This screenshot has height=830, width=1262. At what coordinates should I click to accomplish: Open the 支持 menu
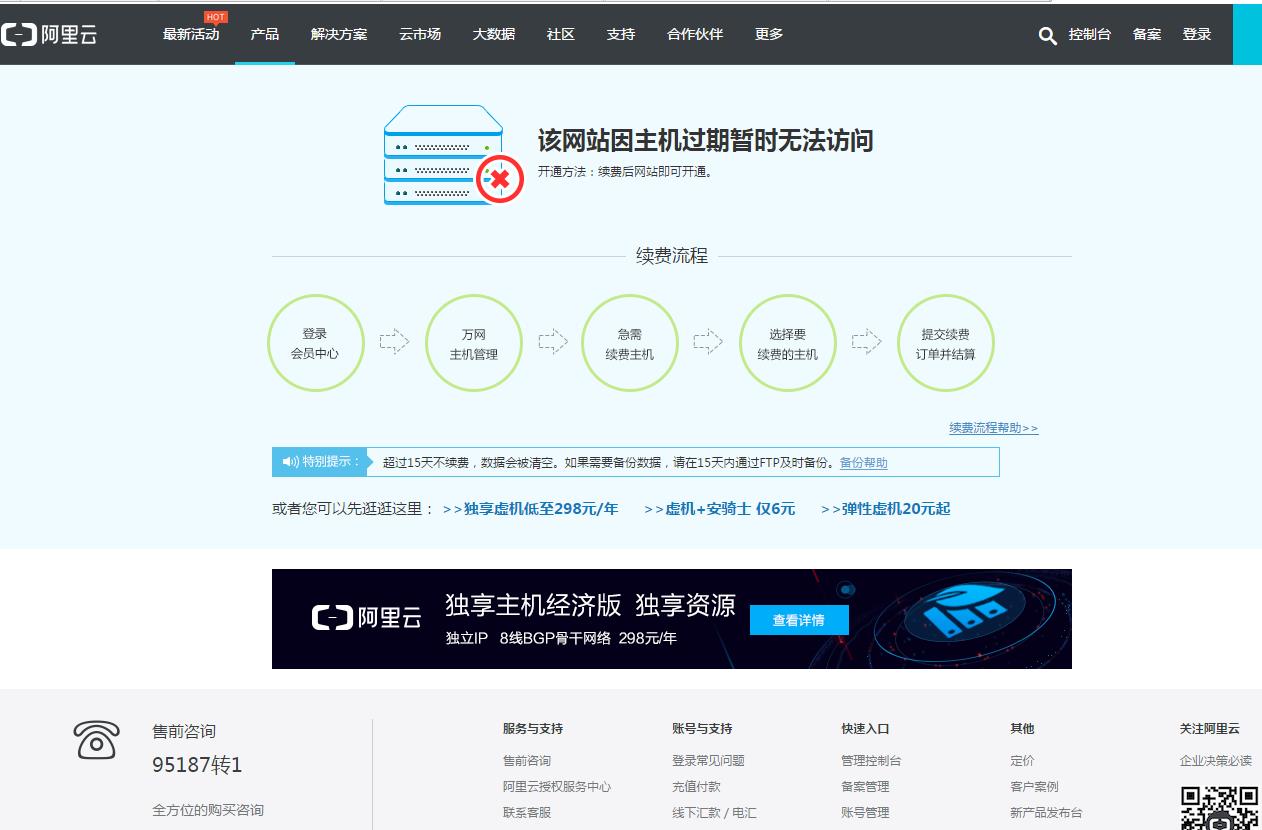point(621,34)
